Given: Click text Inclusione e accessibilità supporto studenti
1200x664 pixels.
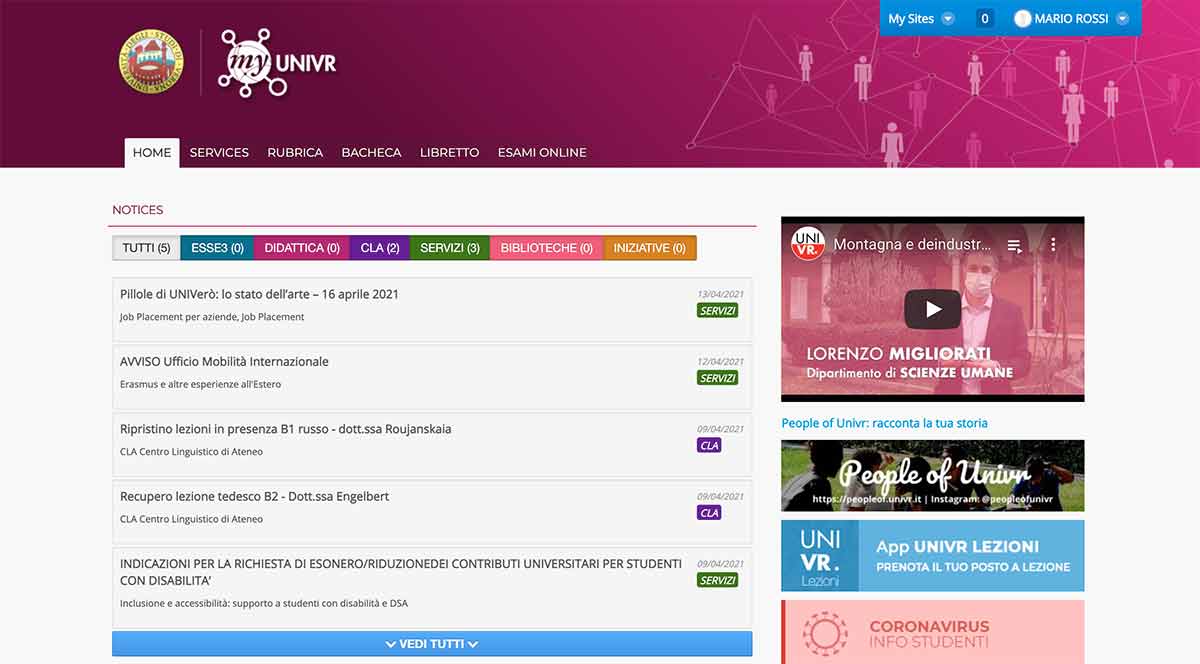Looking at the screenshot, I should pos(264,603).
